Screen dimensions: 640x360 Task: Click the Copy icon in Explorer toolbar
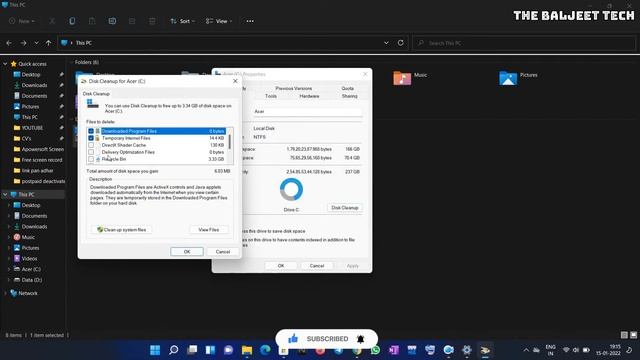72,21
